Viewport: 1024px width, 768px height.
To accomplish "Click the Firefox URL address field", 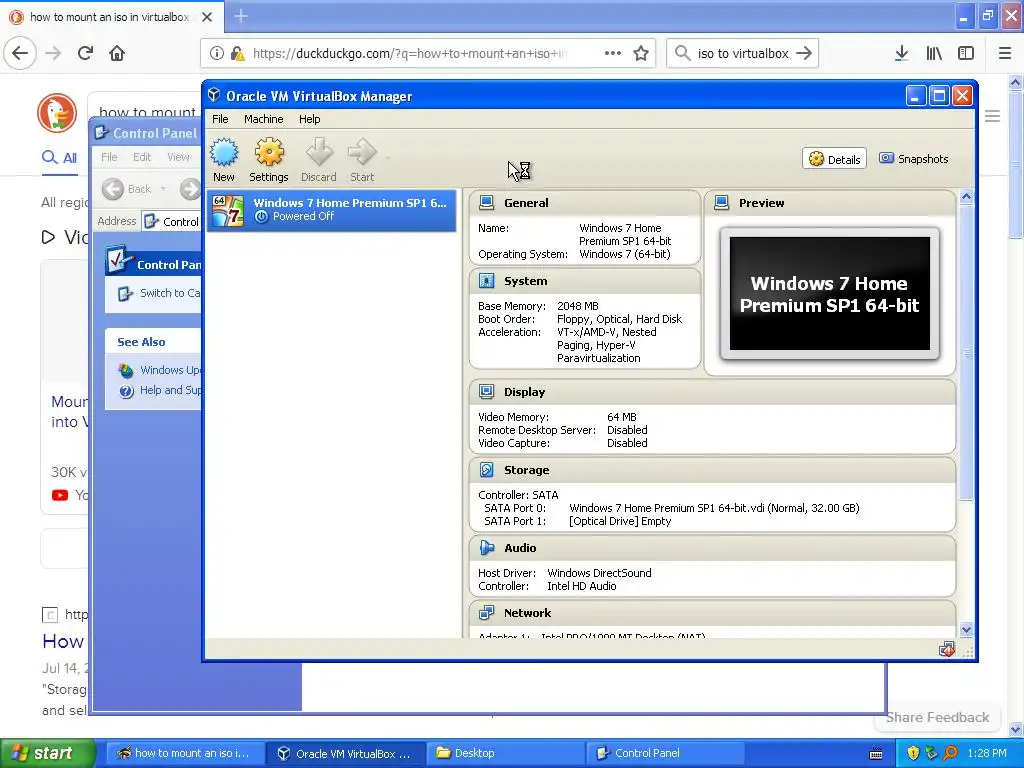I will pyautogui.click(x=410, y=53).
